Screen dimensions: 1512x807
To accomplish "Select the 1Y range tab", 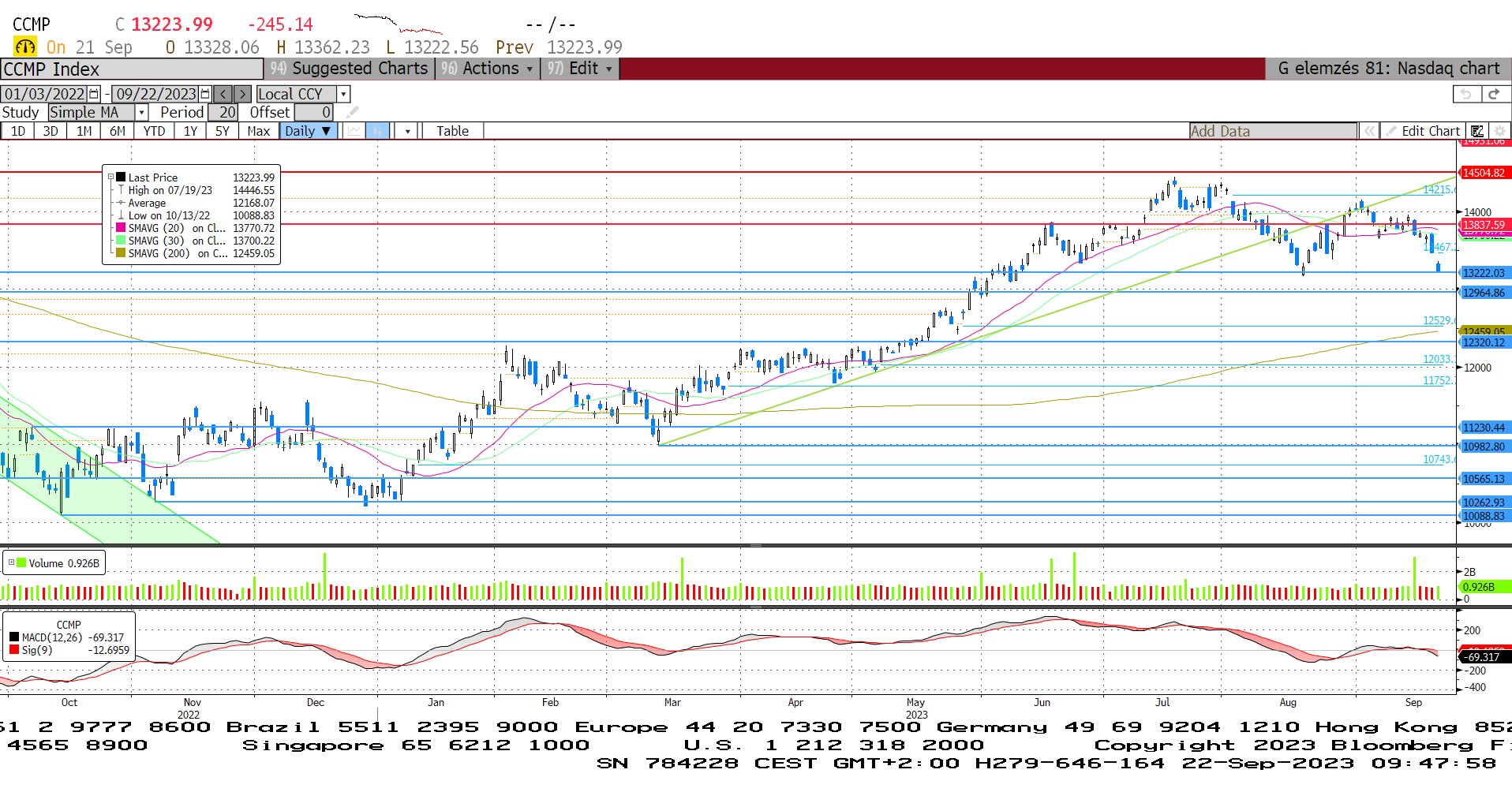I will tap(190, 131).
